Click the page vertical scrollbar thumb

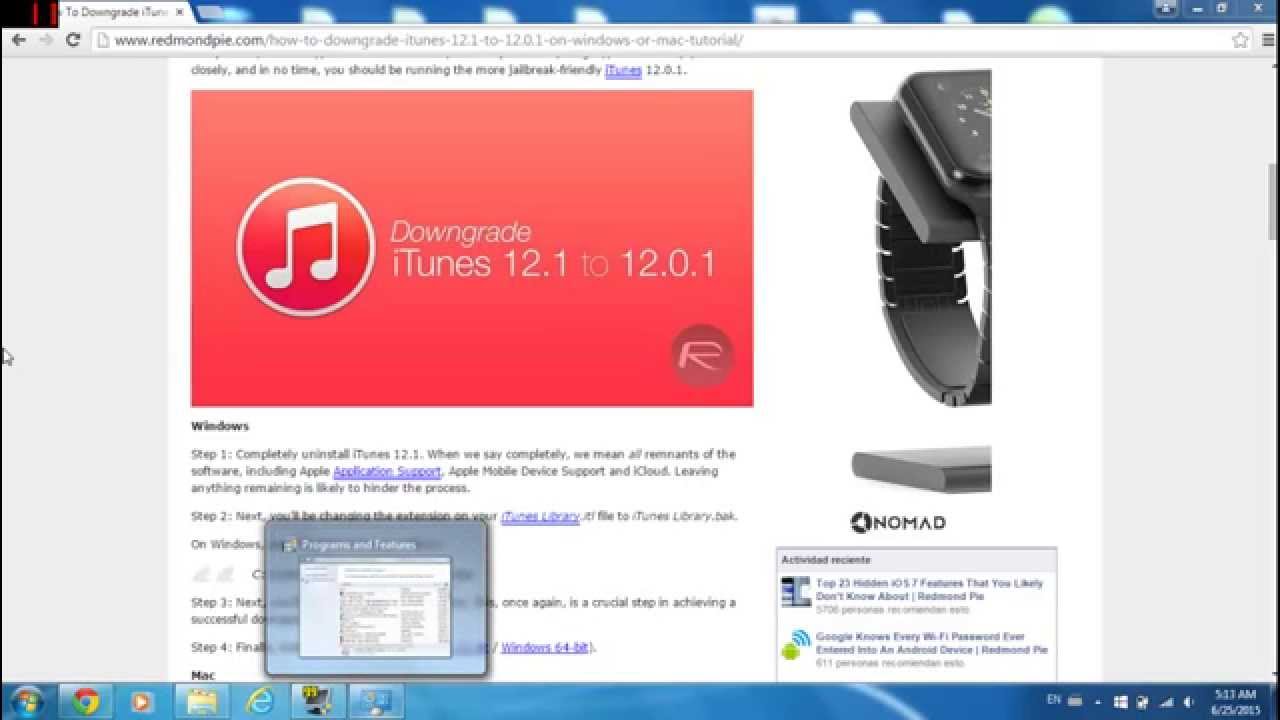tap(1273, 202)
